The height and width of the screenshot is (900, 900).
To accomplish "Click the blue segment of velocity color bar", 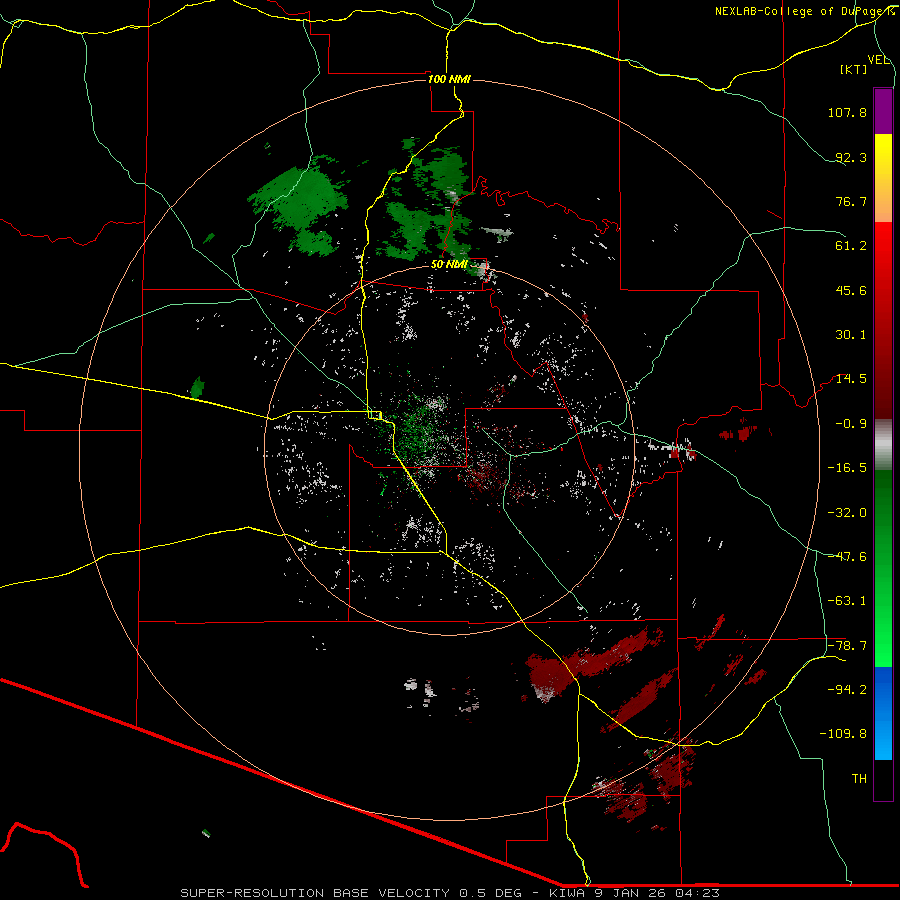I will (883, 713).
